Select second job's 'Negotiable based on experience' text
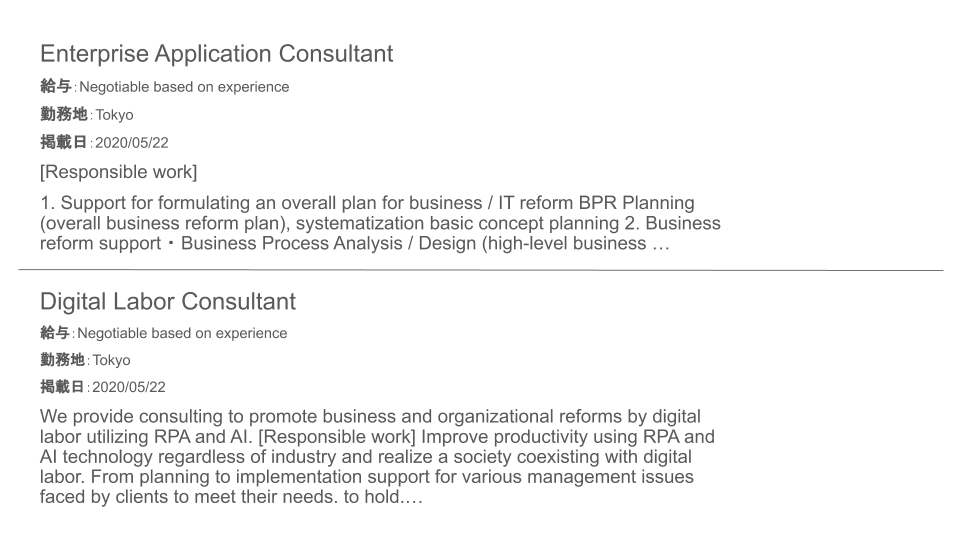This screenshot has height=540, width=960. click(x=182, y=333)
